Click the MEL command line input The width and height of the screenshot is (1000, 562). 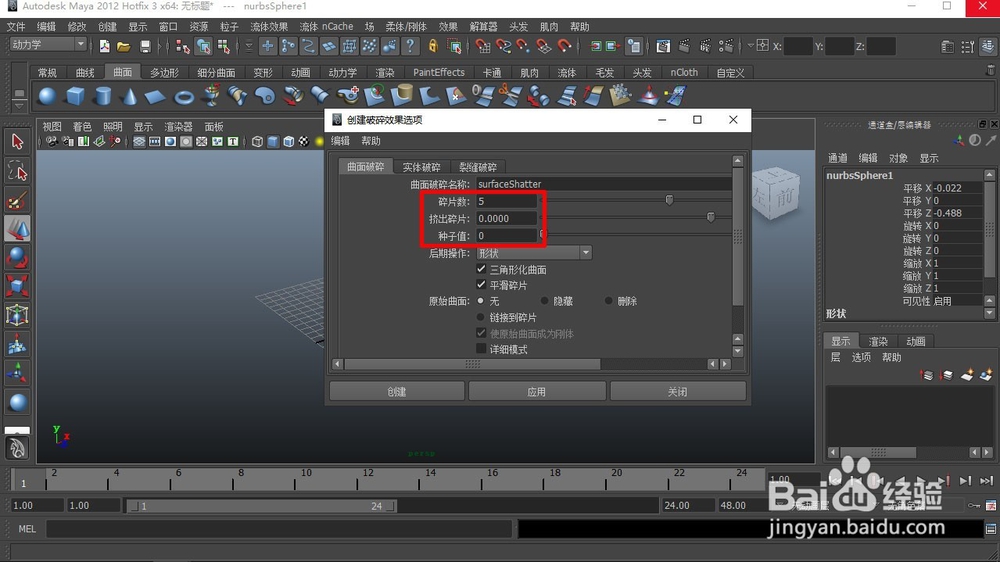(x=279, y=529)
